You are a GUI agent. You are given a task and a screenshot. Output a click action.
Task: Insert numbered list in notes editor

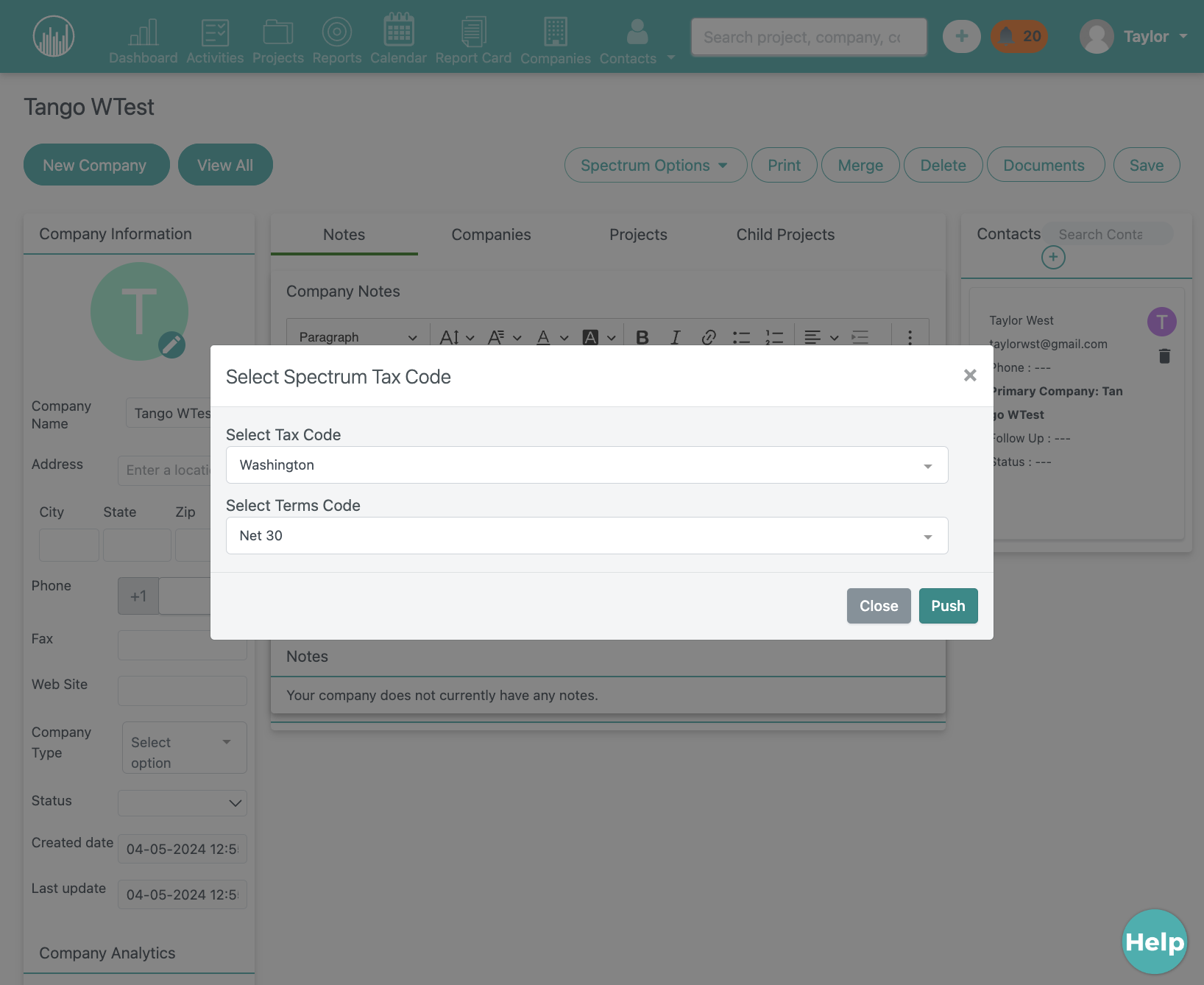coord(773,337)
